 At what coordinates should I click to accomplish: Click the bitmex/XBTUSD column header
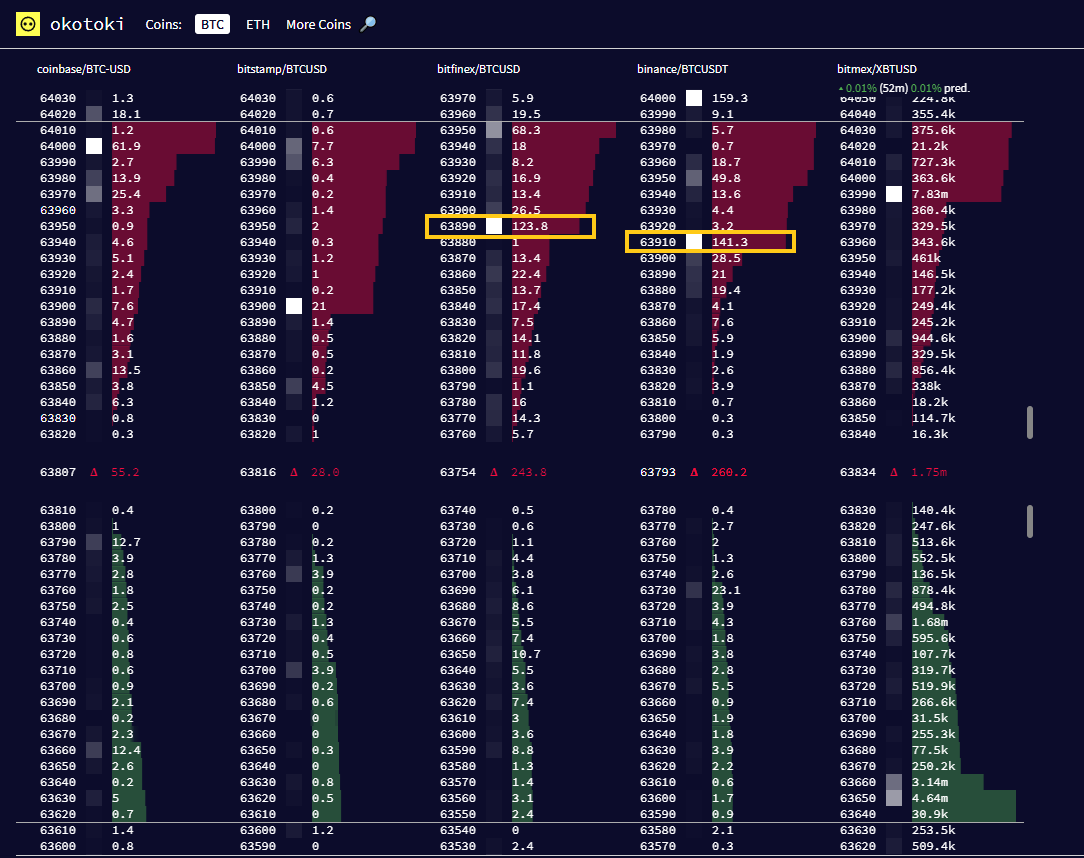point(877,69)
